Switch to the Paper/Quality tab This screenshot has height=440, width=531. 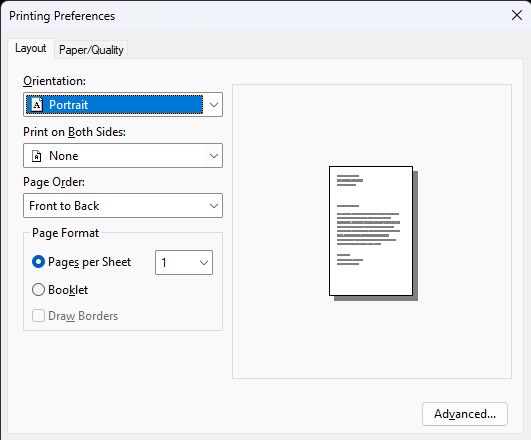[x=91, y=50]
